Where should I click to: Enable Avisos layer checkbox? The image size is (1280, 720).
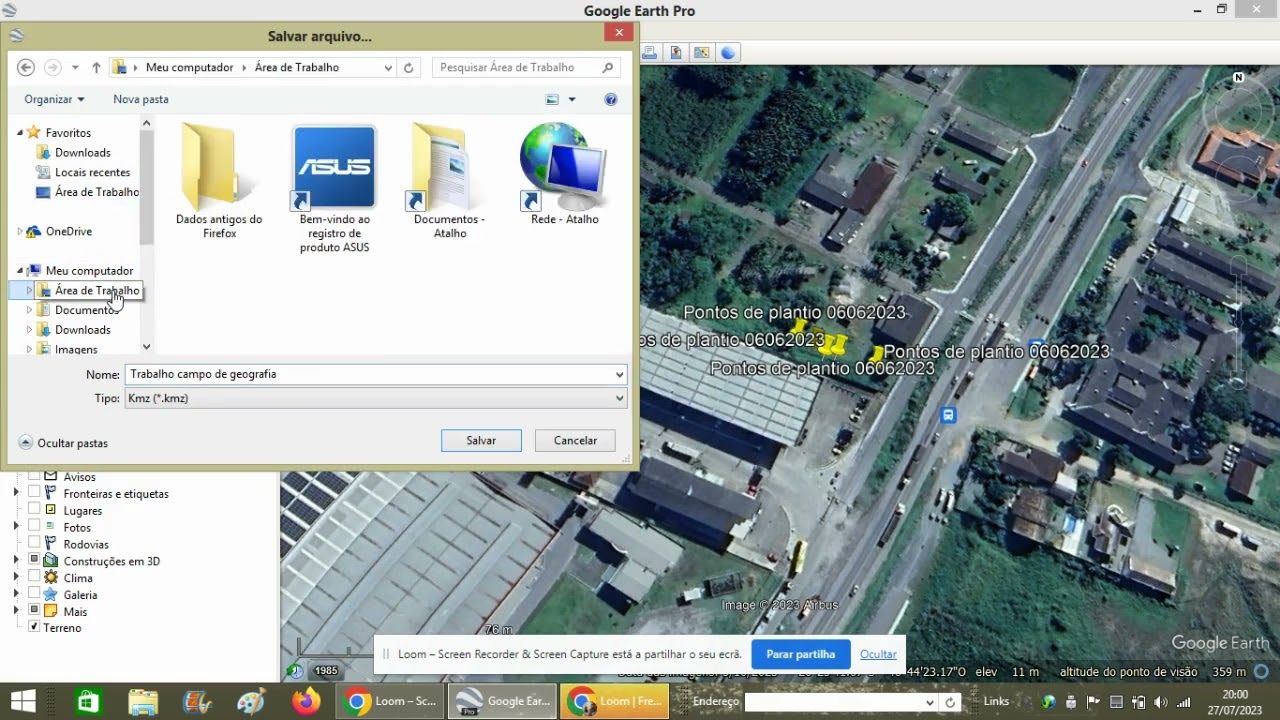coord(34,477)
